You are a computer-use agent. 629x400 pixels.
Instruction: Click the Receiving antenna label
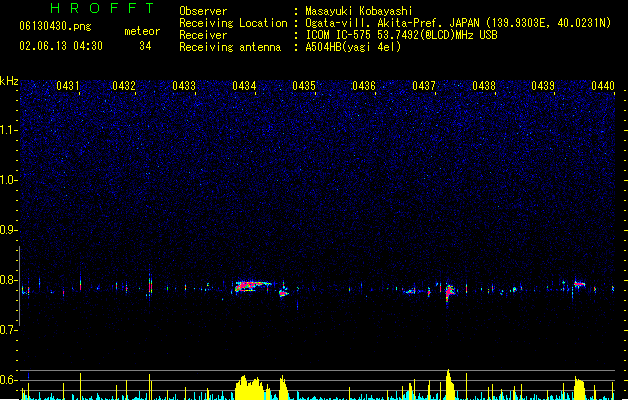230,47
